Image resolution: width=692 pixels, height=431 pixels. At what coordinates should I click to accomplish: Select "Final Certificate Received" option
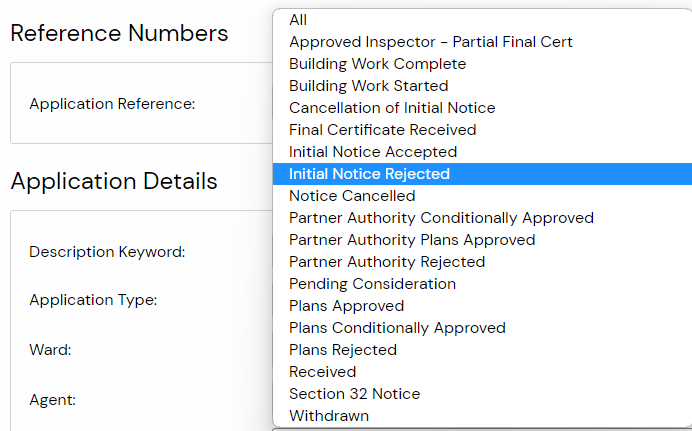382,130
